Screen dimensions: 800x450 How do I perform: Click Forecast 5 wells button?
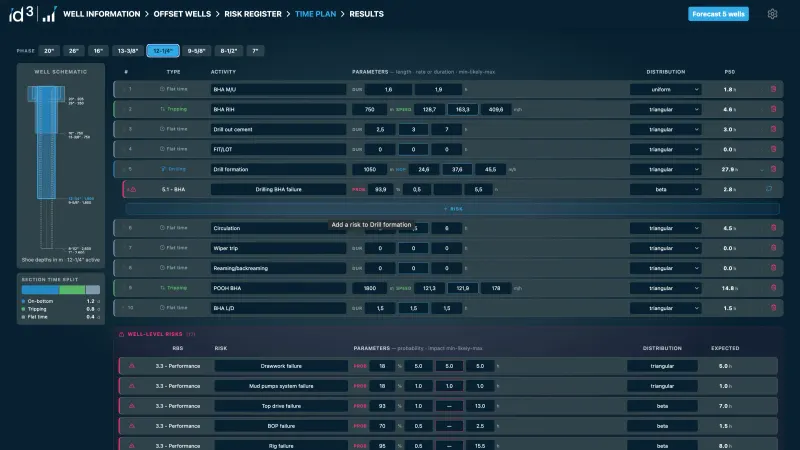(718, 14)
